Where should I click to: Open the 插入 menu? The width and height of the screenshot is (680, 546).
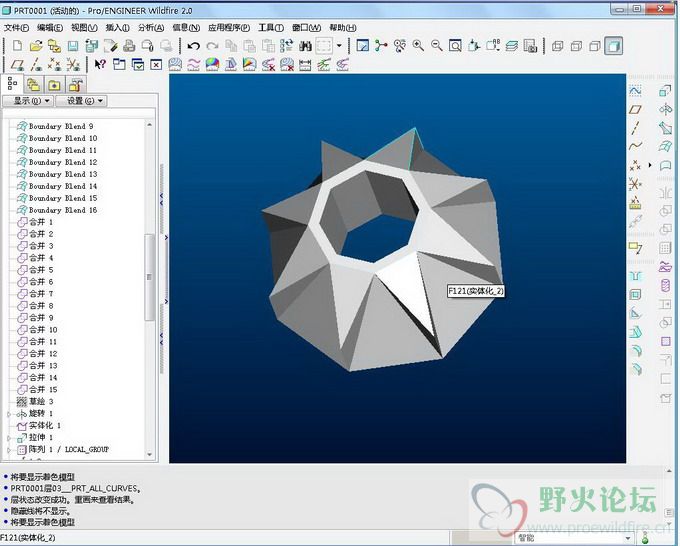118,28
